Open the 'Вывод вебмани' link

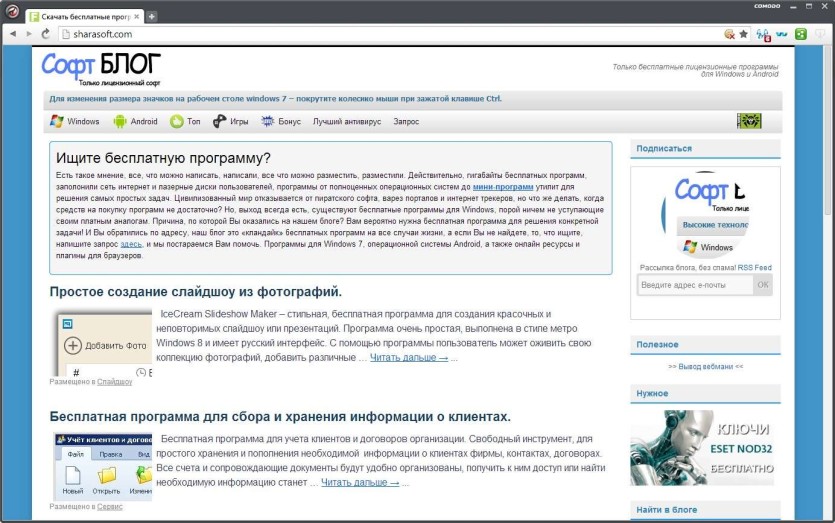click(706, 366)
